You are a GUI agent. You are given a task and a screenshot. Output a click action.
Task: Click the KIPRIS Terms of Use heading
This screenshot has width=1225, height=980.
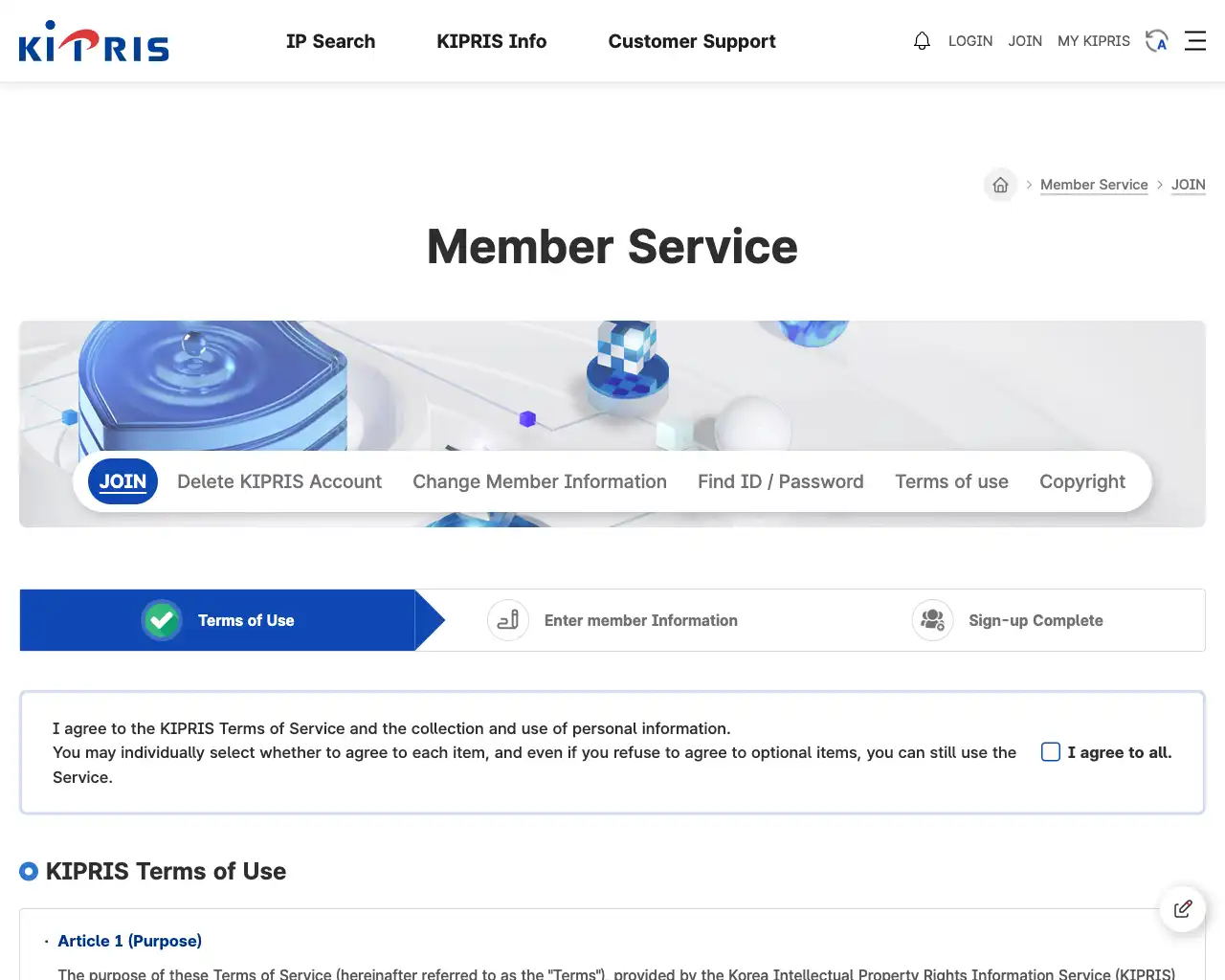coord(166,871)
